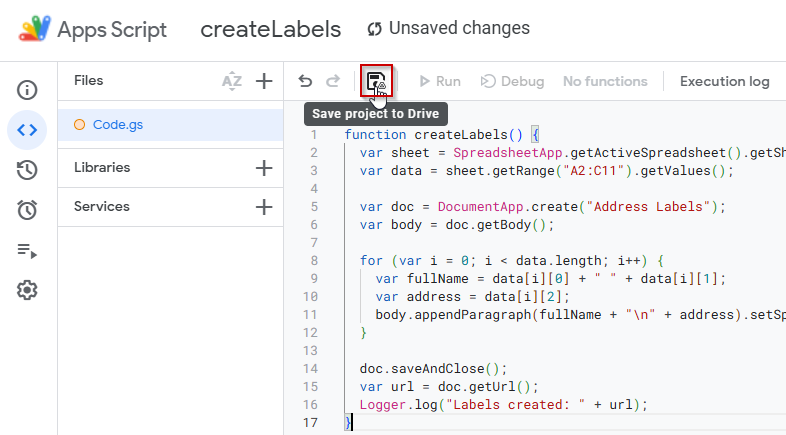Place cursor in function createLabels line
This screenshot has height=435, width=786.
[441, 135]
